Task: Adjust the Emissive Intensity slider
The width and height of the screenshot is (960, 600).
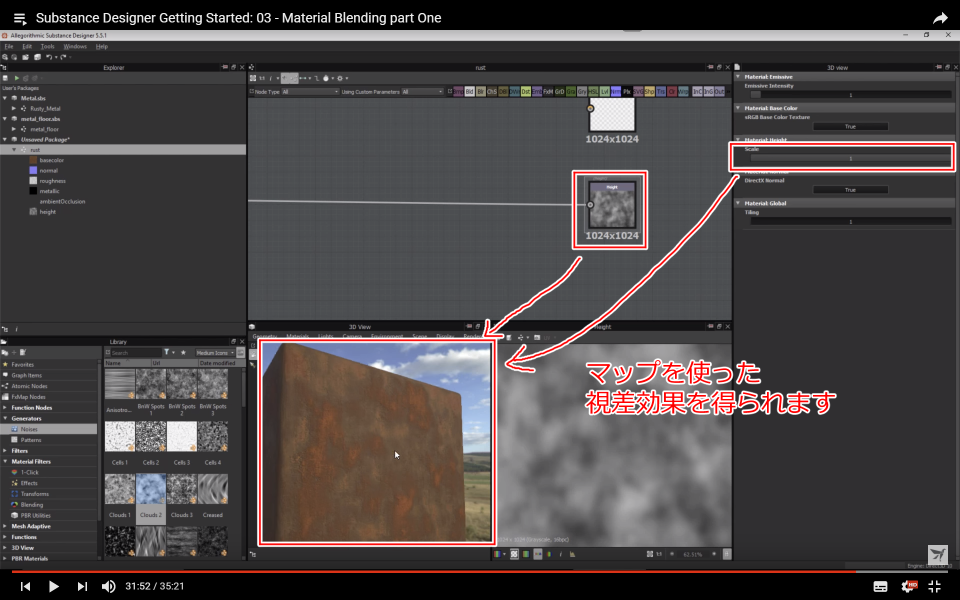Action: point(850,95)
